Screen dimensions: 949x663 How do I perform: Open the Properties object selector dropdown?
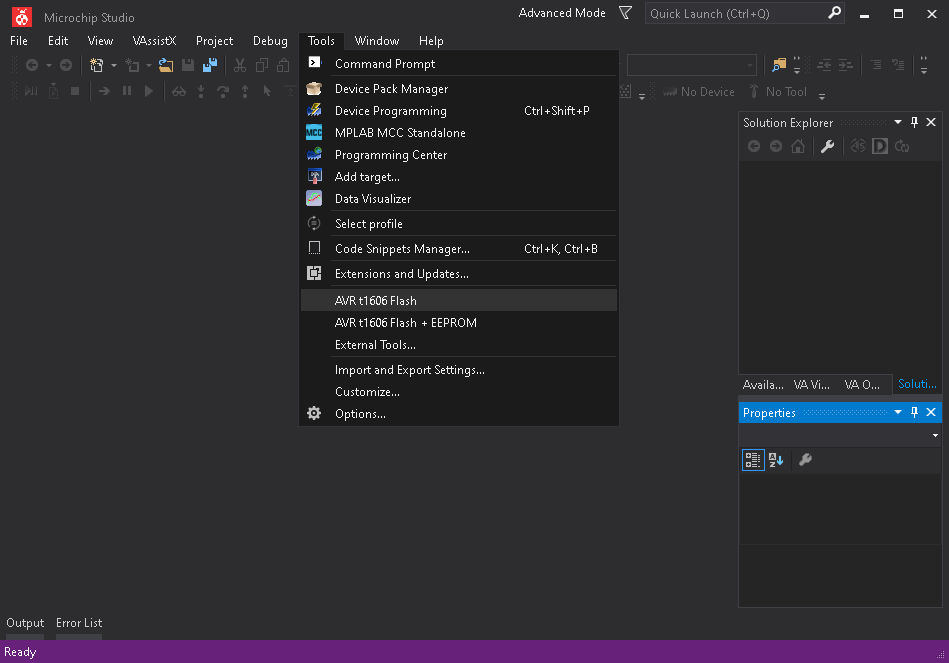pos(935,435)
